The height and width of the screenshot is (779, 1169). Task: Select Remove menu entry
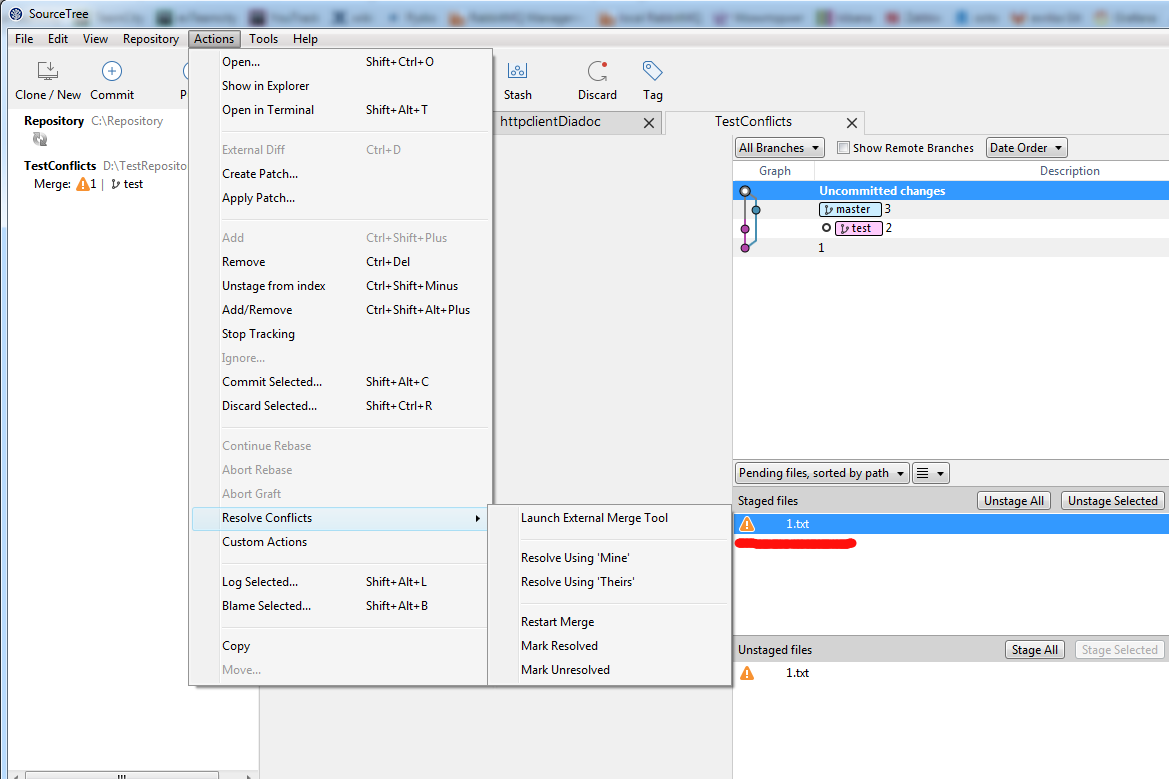click(x=341, y=262)
